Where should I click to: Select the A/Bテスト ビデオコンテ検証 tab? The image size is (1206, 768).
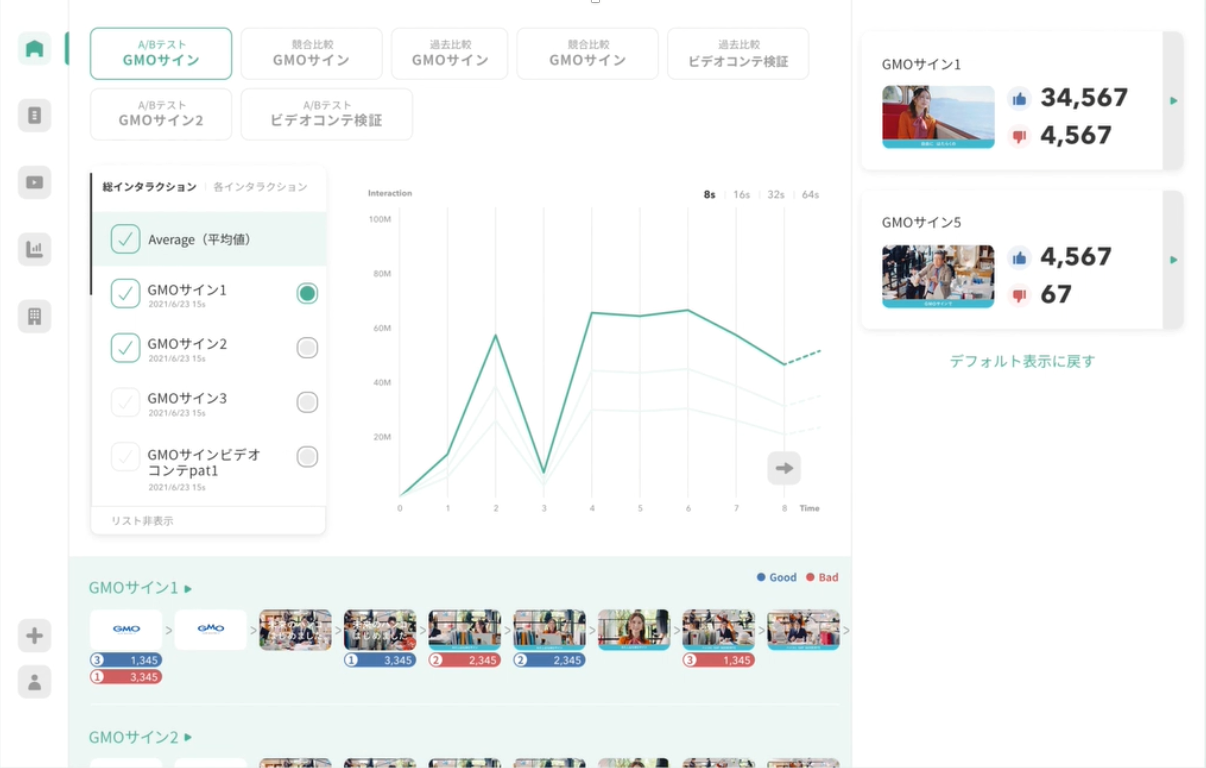tap(326, 114)
